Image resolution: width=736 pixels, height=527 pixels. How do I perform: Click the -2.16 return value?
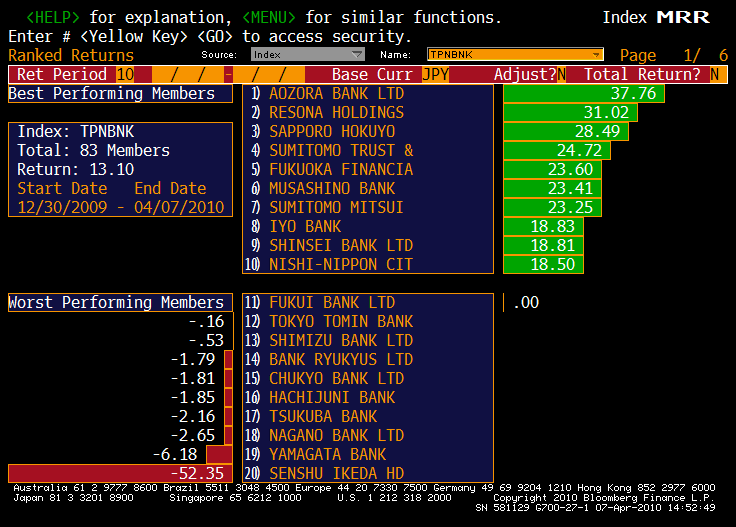[193, 416]
